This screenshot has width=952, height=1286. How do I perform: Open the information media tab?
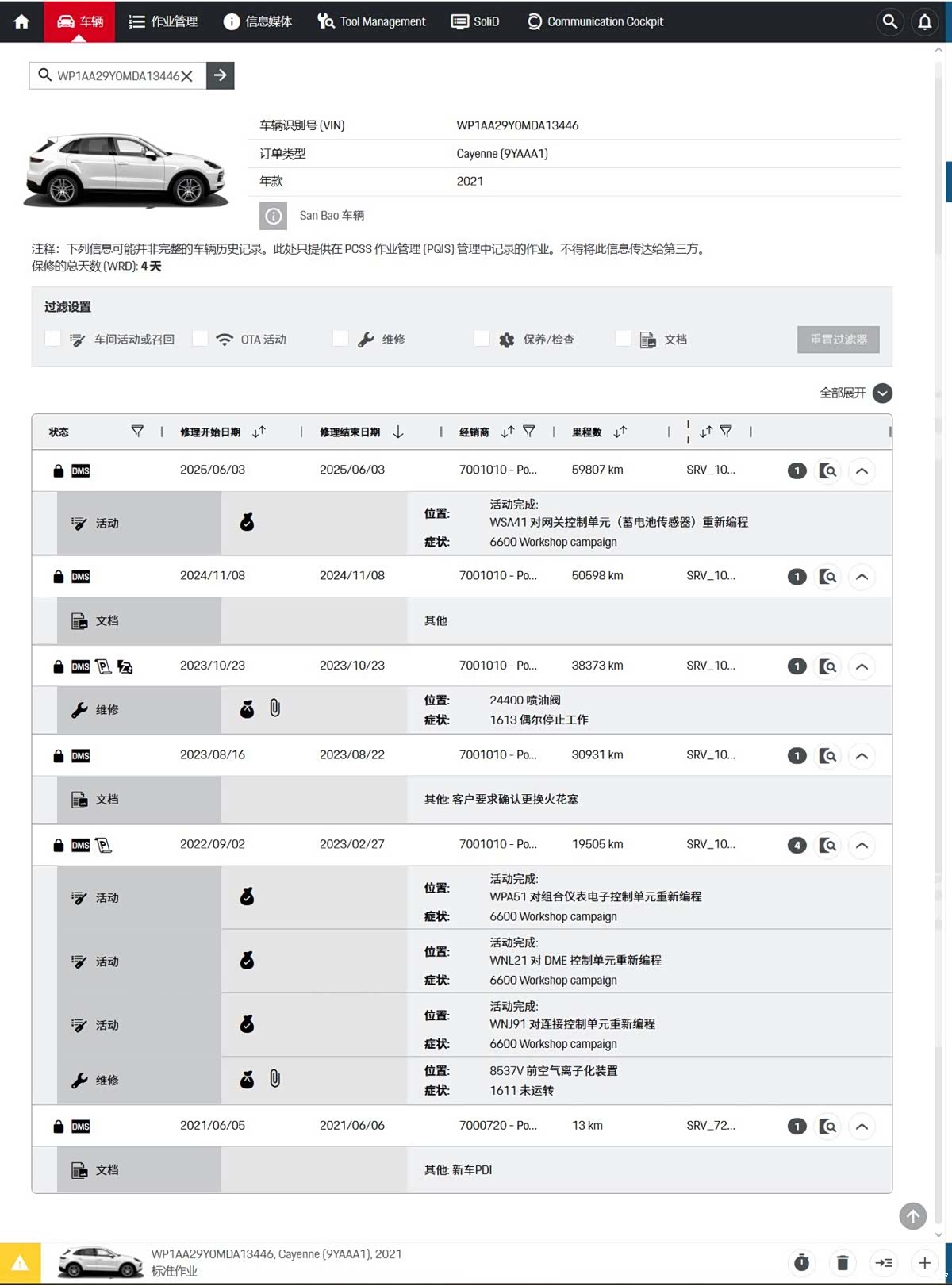click(x=258, y=21)
